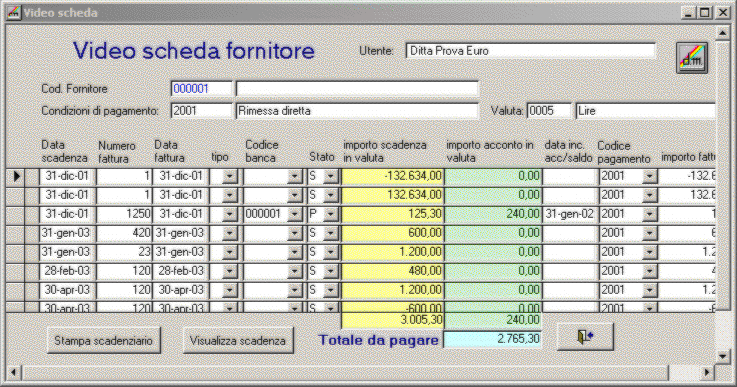Open Codice banca dropdown in 28-feb-03 row
The image size is (737, 387).
[x=295, y=271]
